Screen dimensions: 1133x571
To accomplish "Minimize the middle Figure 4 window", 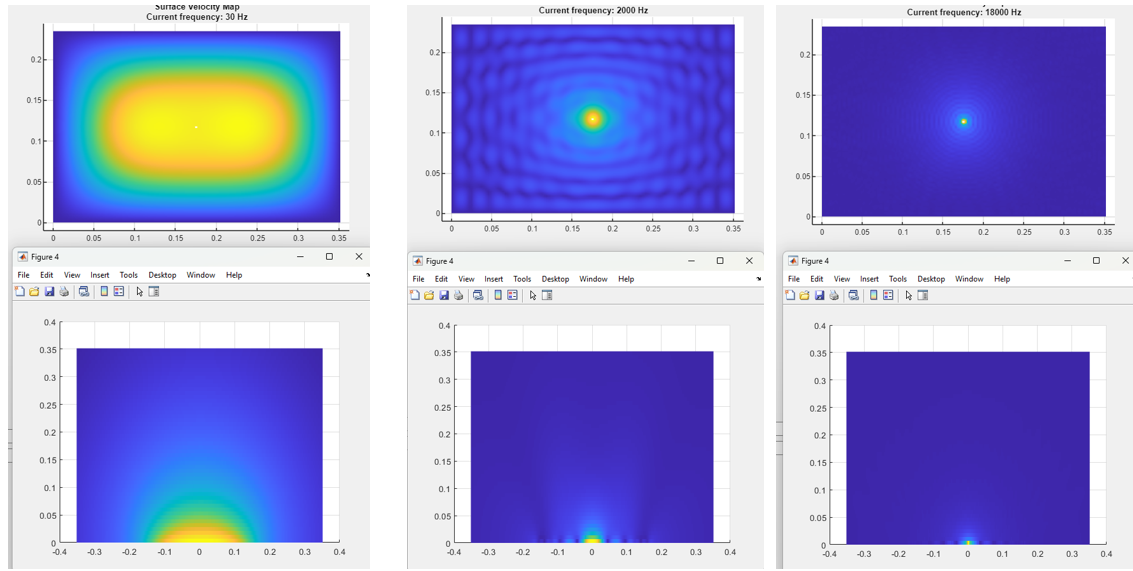I will pos(692,261).
